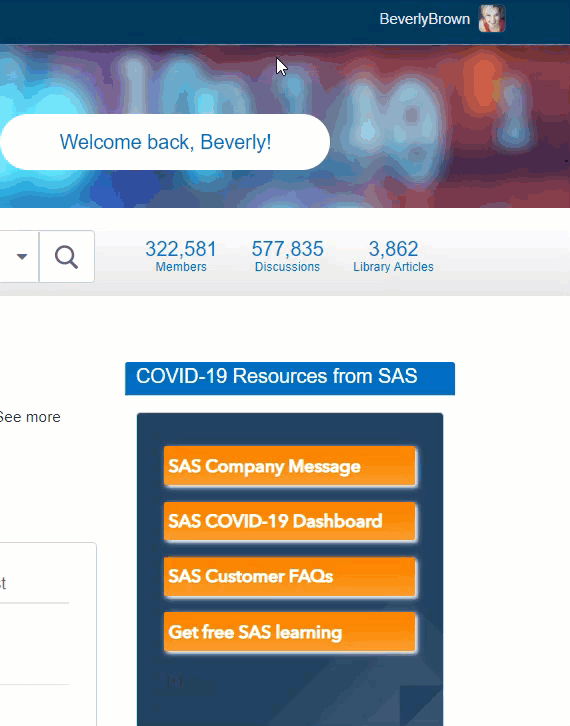Expand the [+] toggle under the buttons
The width and height of the screenshot is (570, 726).
pyautogui.click(x=175, y=681)
